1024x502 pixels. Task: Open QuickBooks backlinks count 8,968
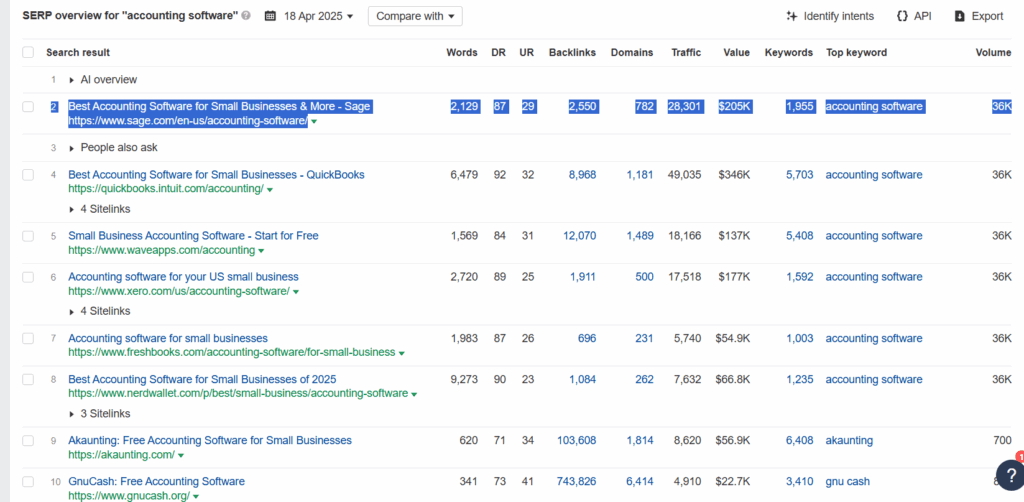click(x=583, y=175)
